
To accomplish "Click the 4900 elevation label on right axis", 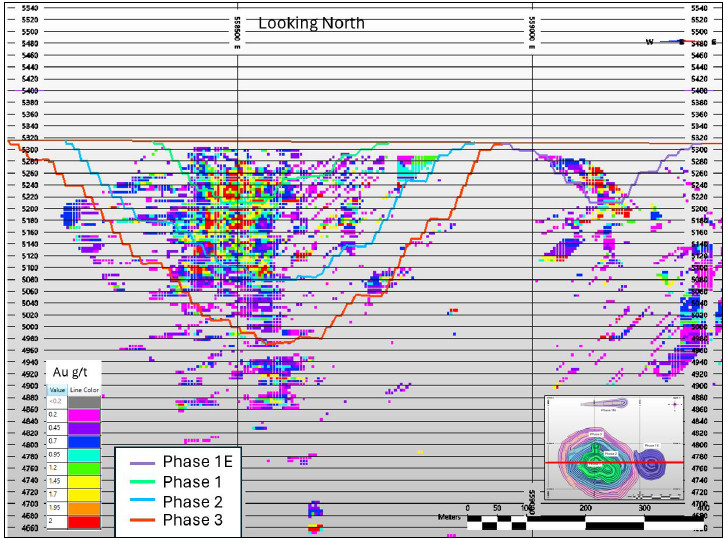I will click(x=700, y=386).
